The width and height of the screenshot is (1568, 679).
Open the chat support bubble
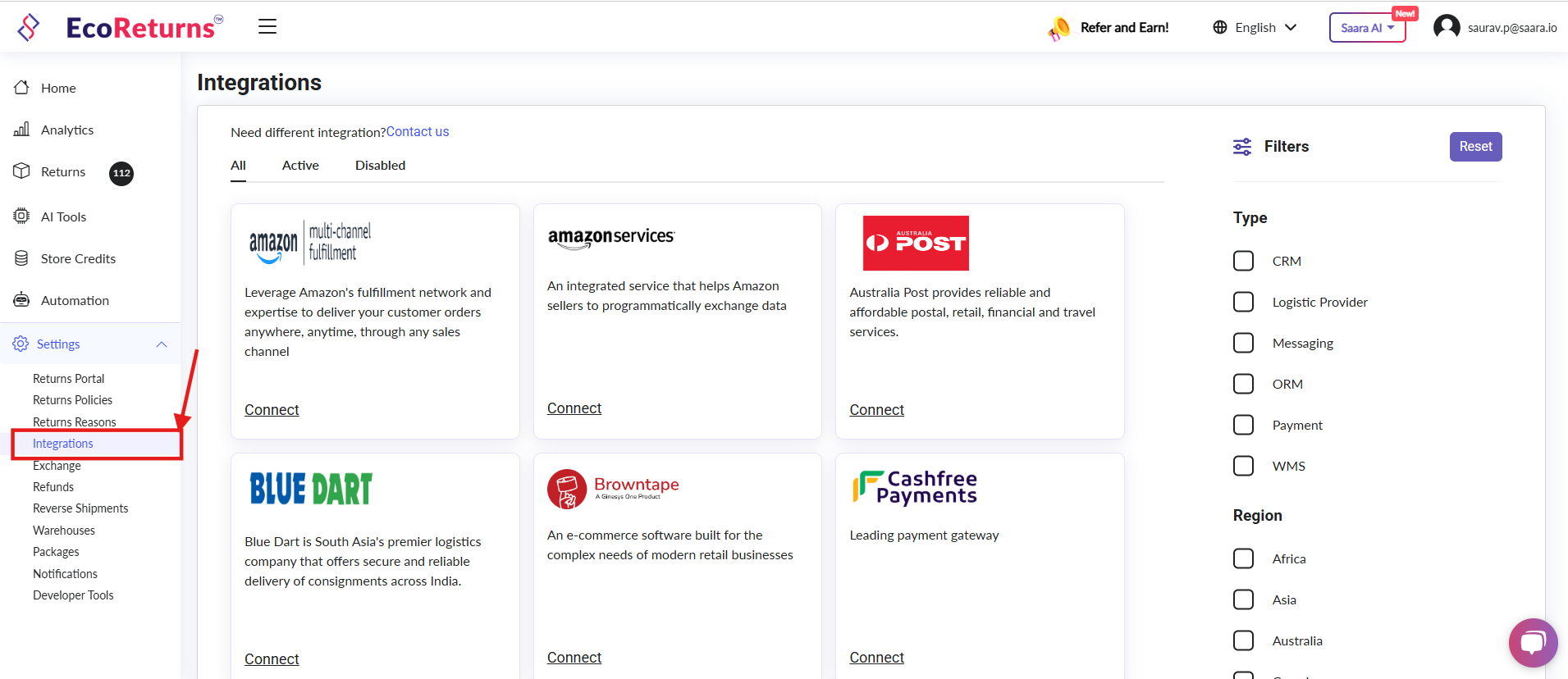click(1532, 642)
